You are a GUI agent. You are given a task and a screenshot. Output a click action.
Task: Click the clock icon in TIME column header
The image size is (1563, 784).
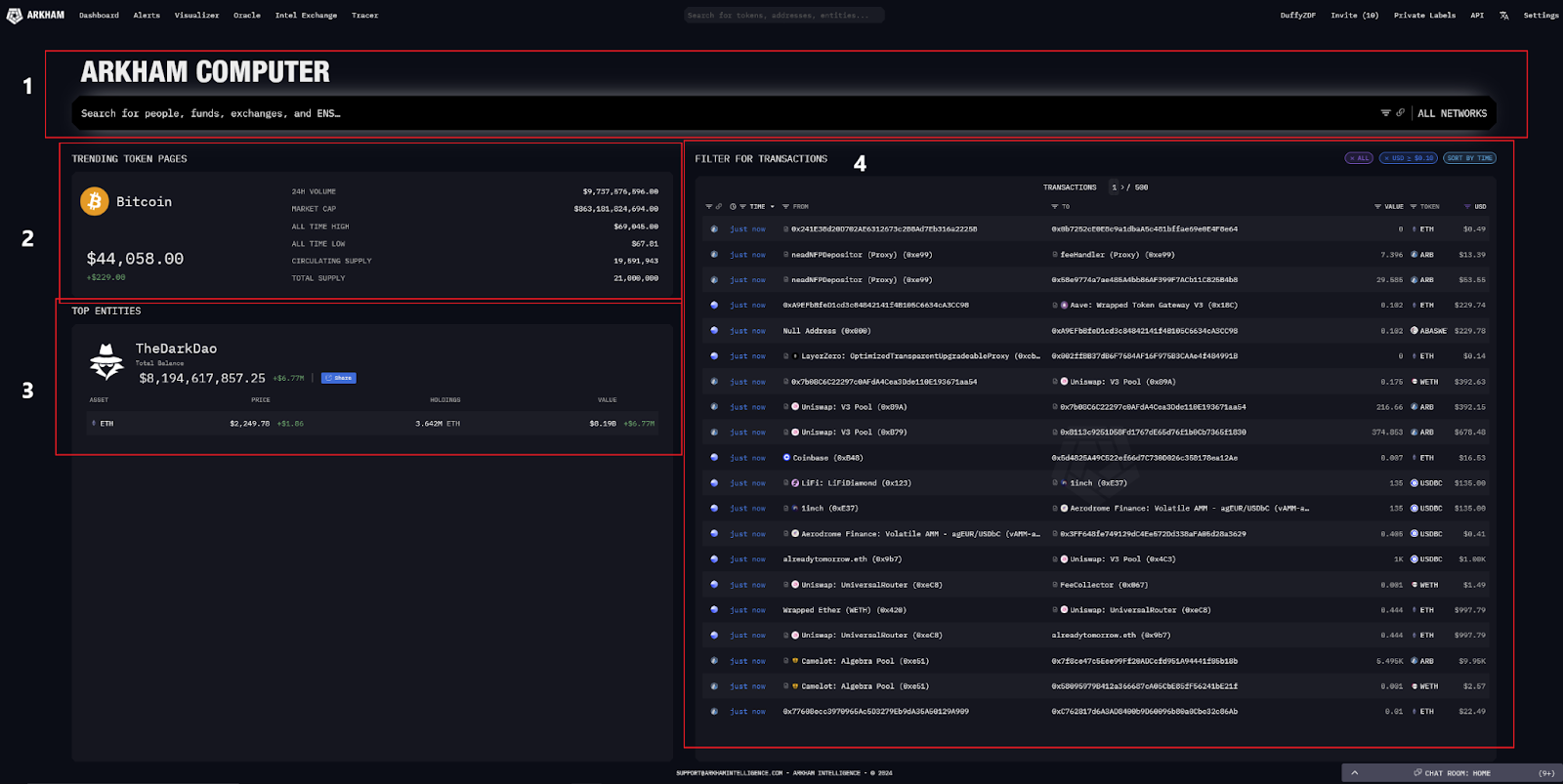coord(733,207)
